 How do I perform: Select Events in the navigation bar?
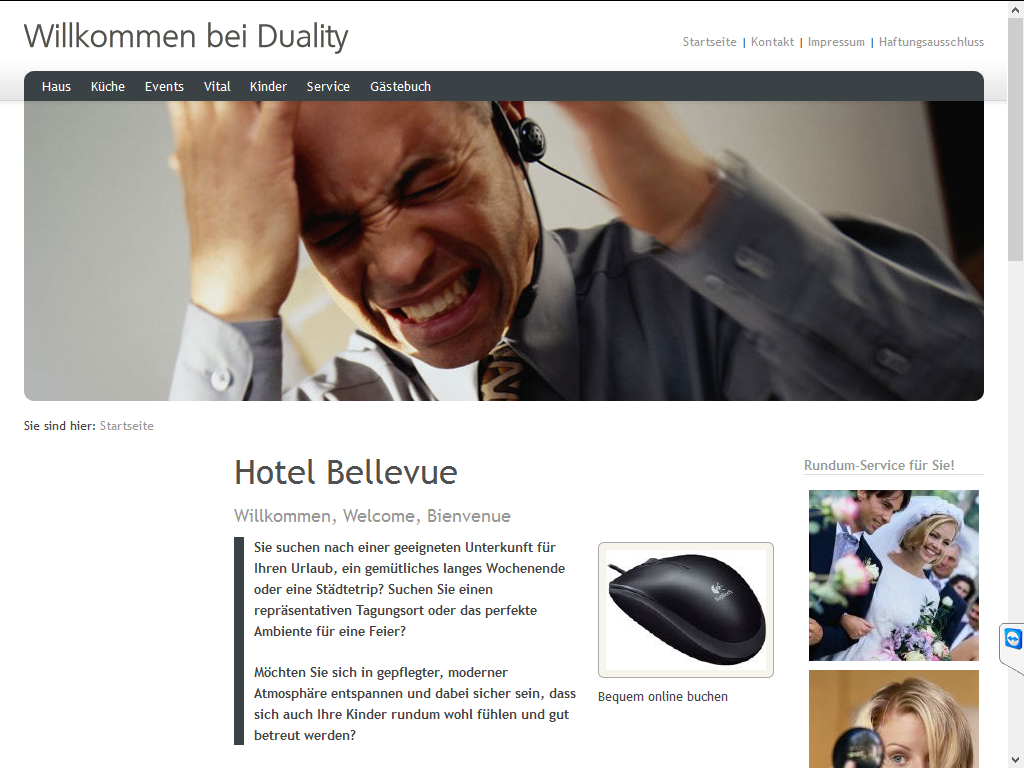[x=164, y=86]
